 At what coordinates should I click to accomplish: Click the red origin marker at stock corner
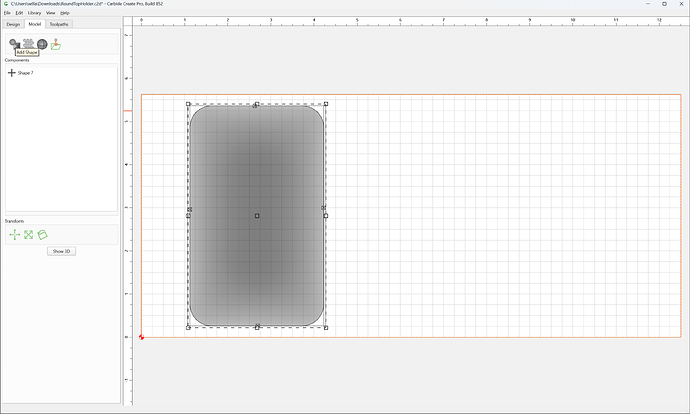coord(141,337)
